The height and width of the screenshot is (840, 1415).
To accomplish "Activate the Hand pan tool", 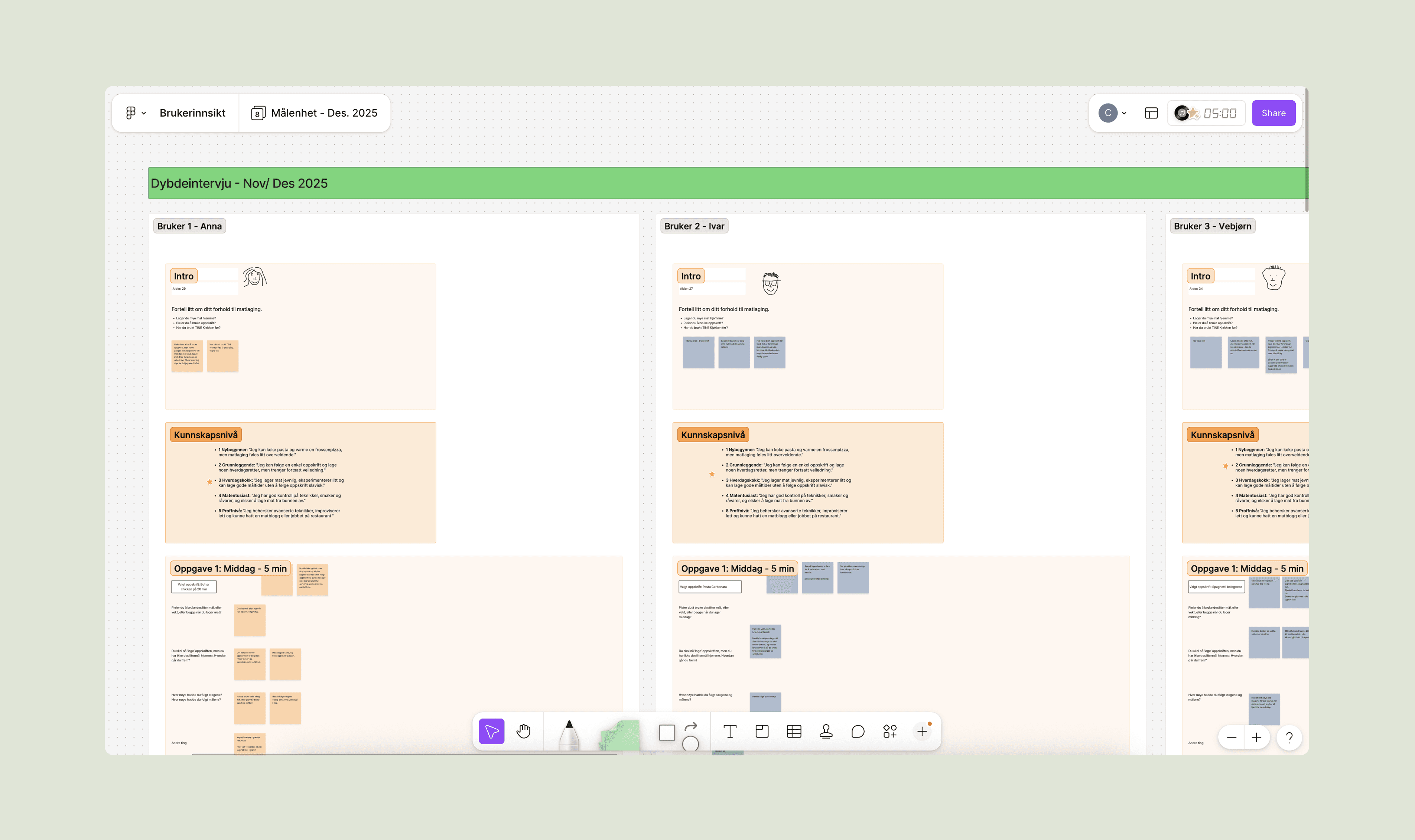I will point(524,731).
